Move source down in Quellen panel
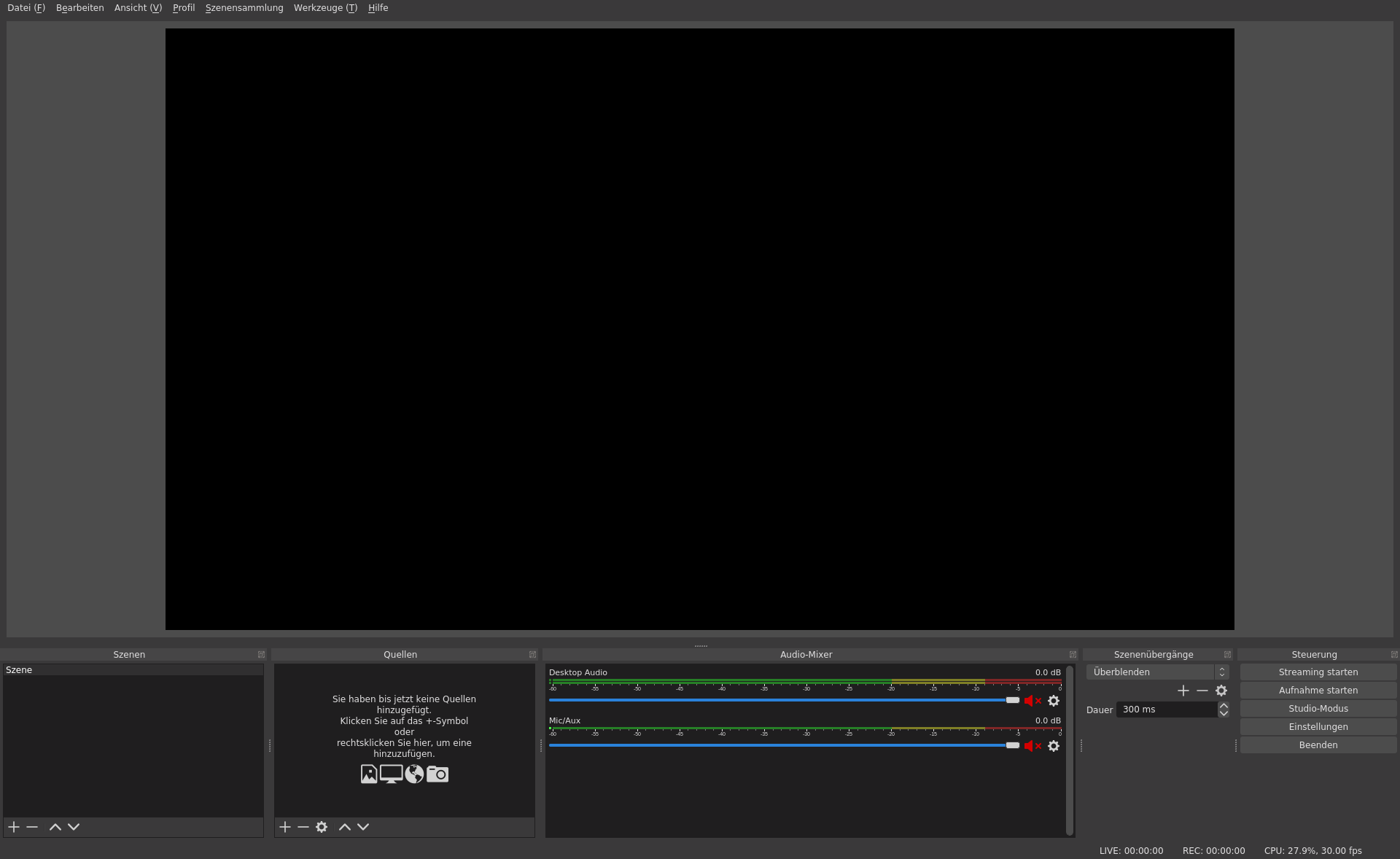This screenshot has height=859, width=1400. click(363, 827)
